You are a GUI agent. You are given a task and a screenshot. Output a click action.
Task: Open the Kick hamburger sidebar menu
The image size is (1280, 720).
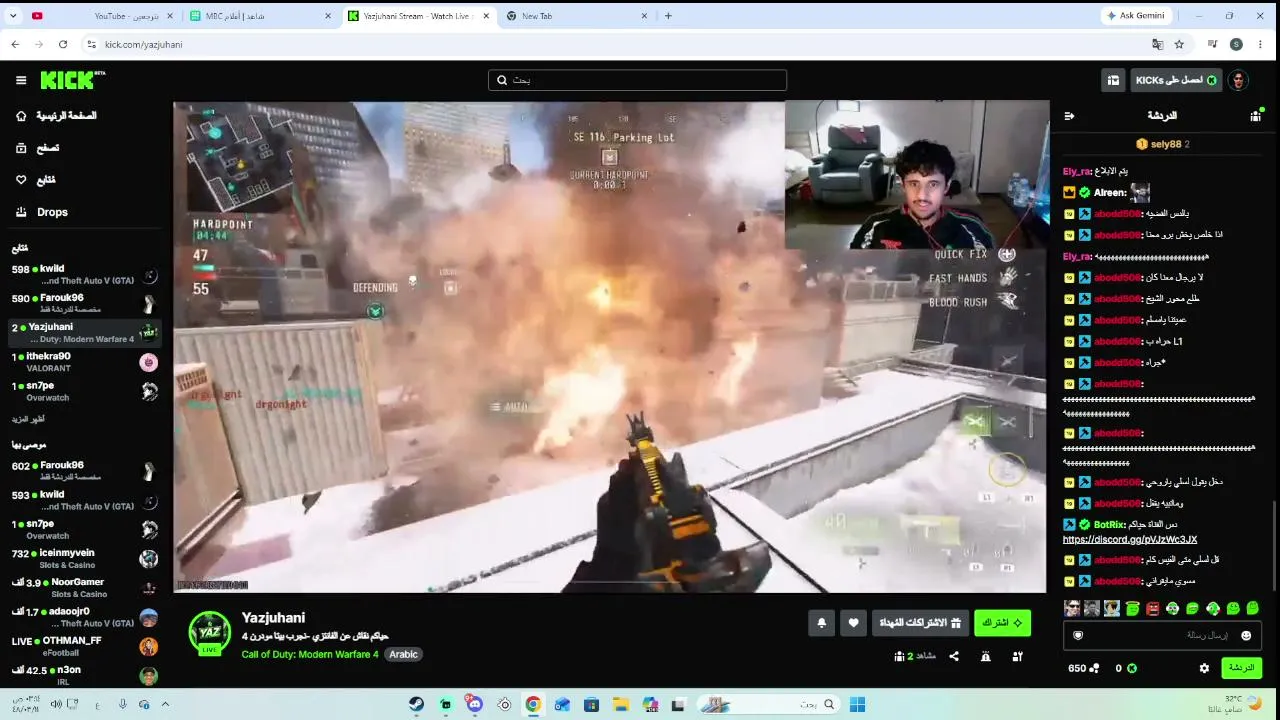pos(21,80)
